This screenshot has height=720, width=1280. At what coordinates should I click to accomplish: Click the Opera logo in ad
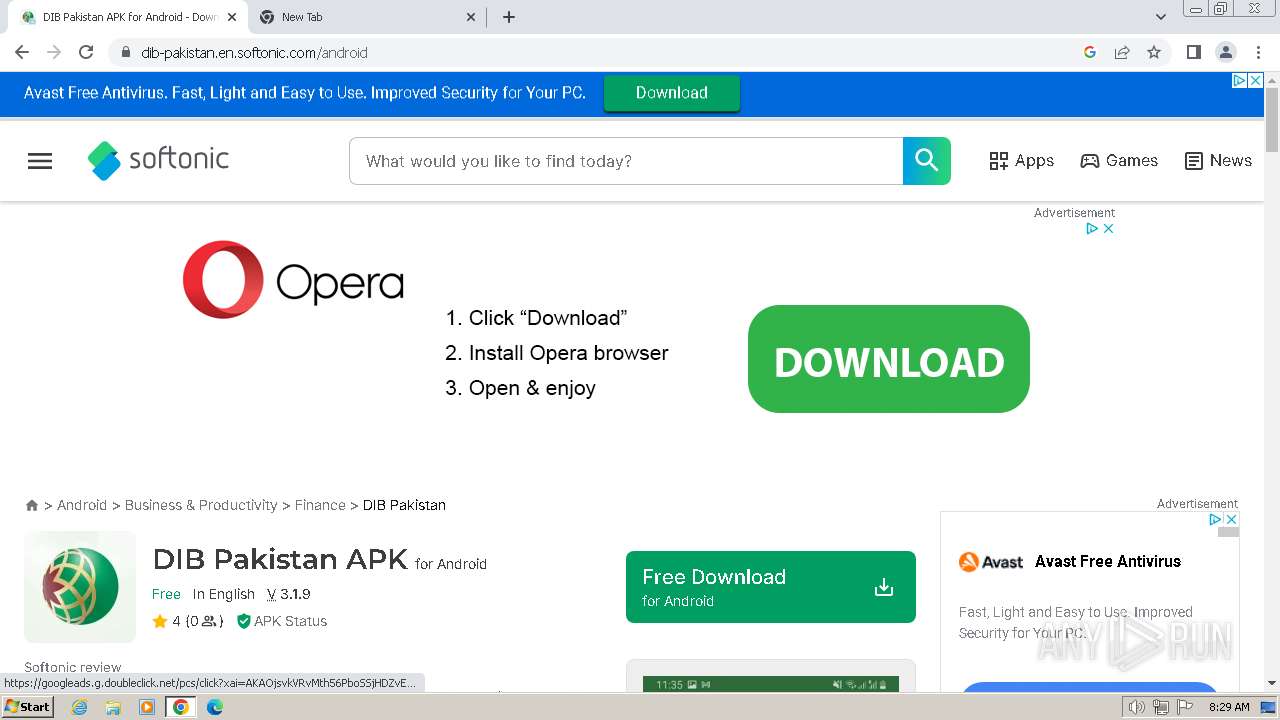point(293,280)
